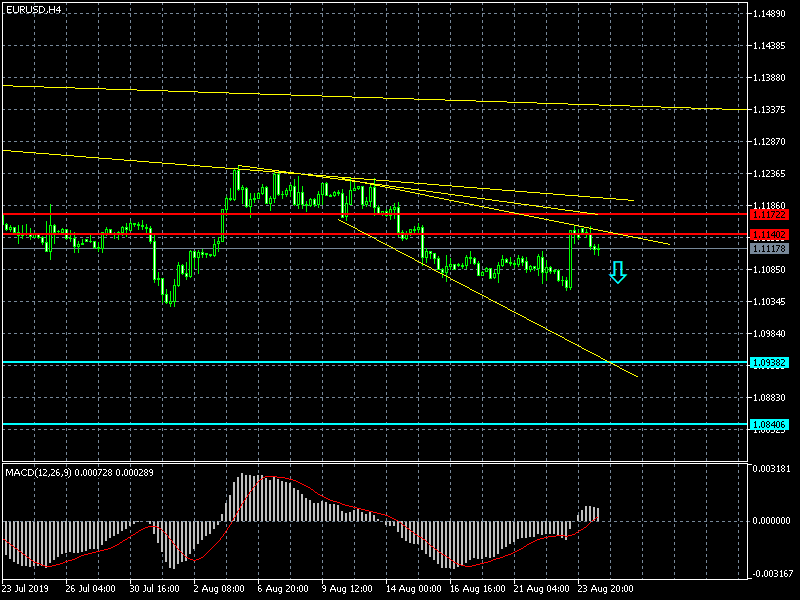Click the EURUSD,H4 chart title
Image resolution: width=800 pixels, height=600 pixels.
(33, 9)
